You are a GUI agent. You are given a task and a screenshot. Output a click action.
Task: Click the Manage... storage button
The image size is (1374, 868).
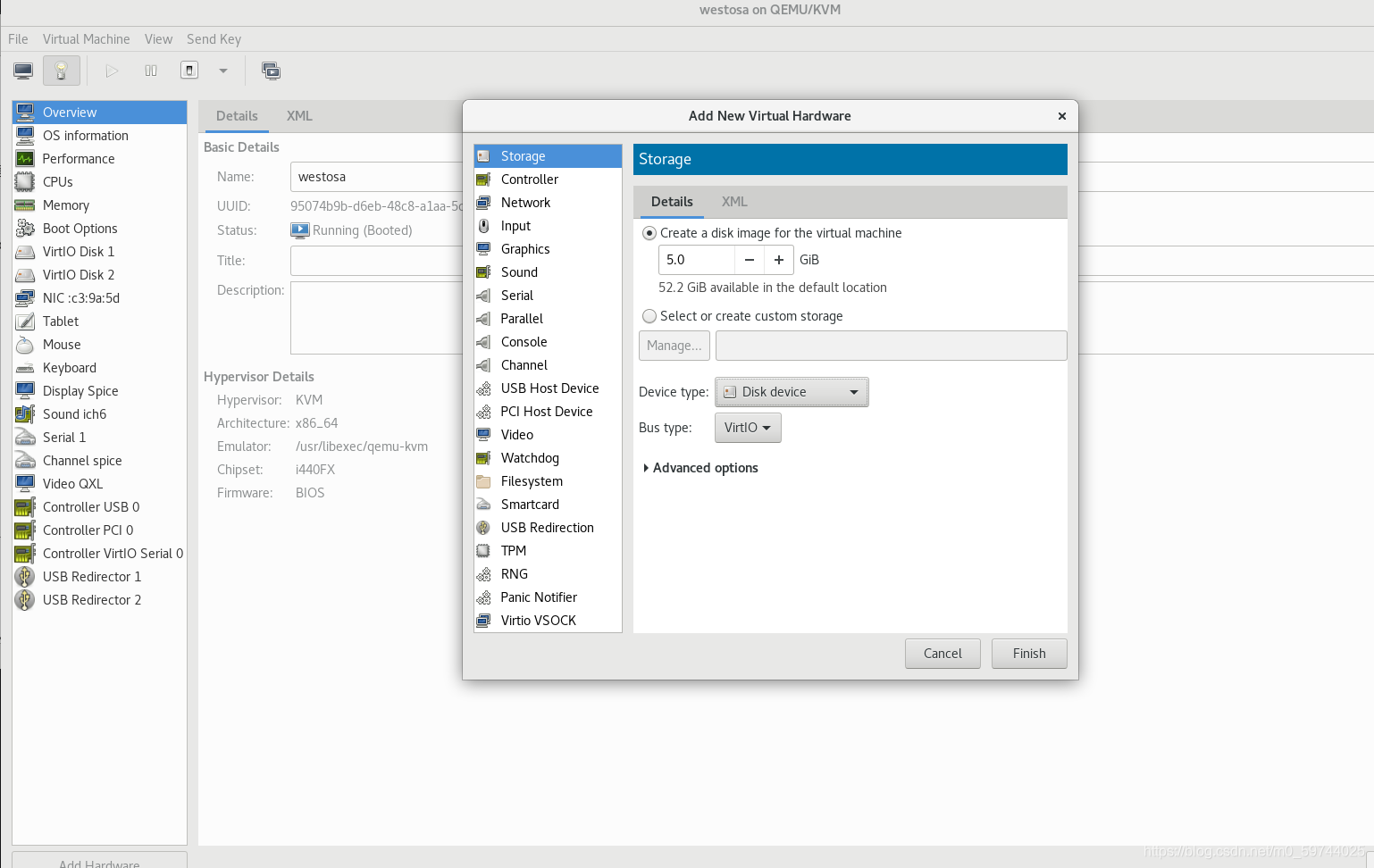674,346
